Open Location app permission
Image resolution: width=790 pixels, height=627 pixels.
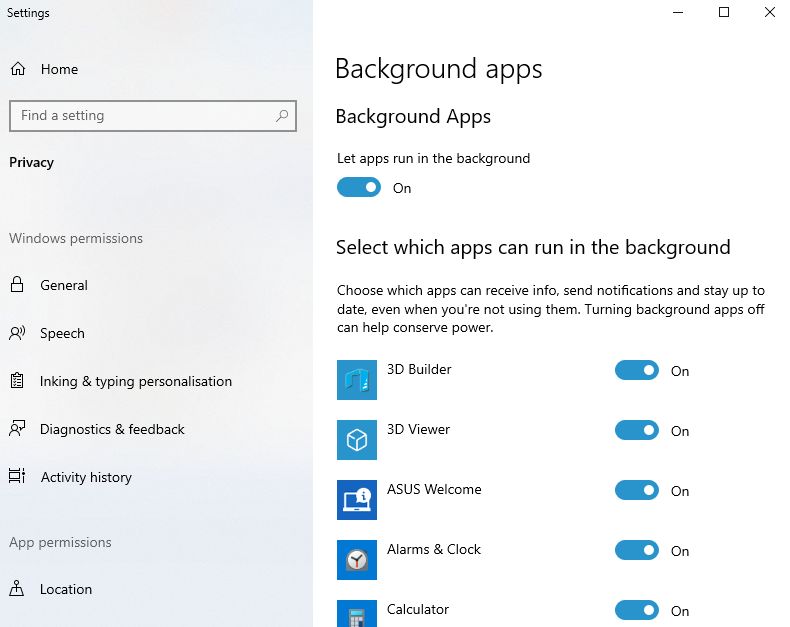pos(66,589)
